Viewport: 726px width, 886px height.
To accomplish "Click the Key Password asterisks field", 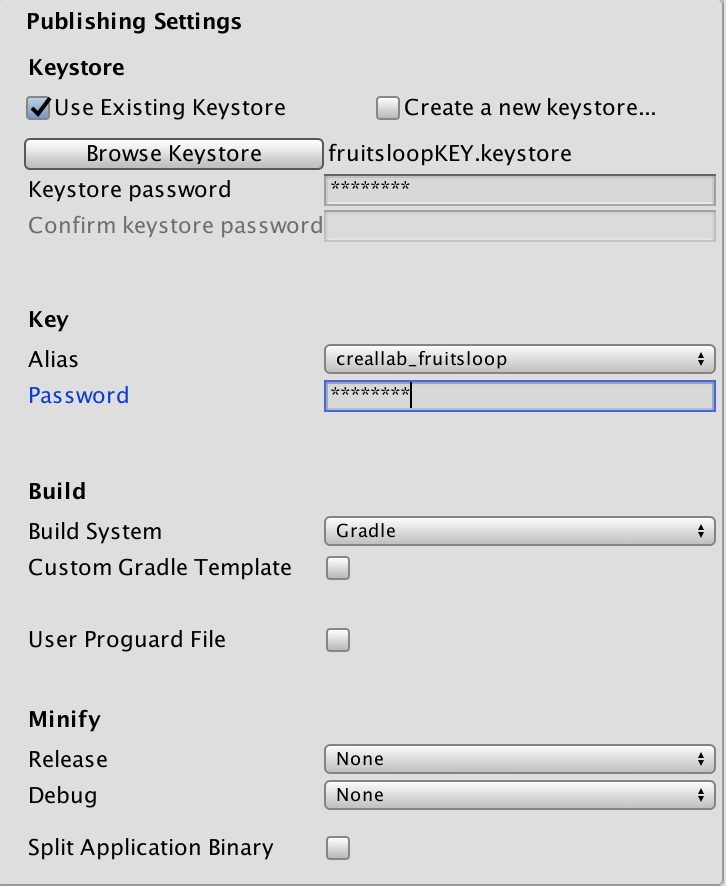I will click(x=520, y=396).
